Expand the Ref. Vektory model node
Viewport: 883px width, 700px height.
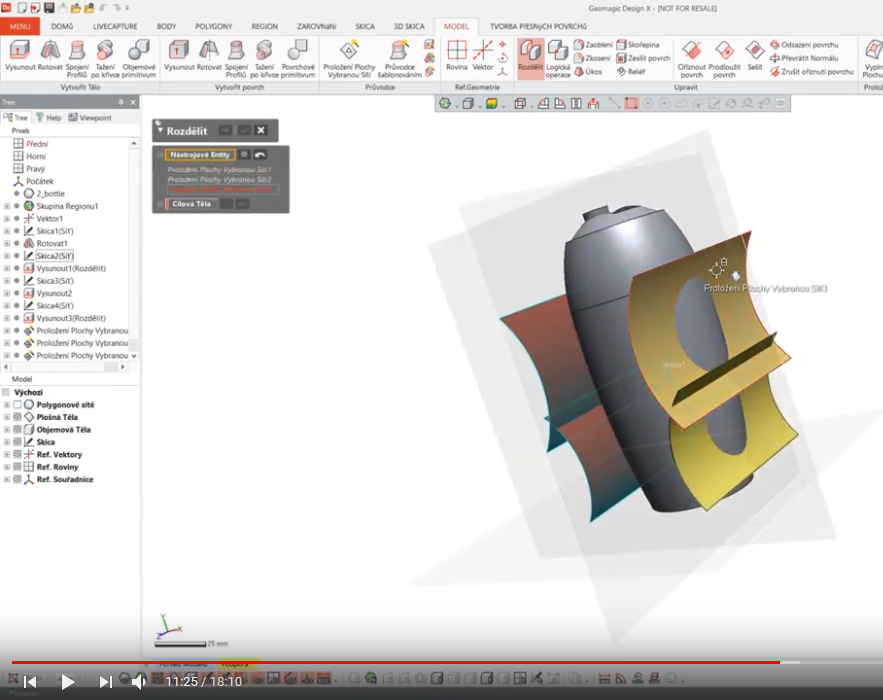click(x=7, y=455)
